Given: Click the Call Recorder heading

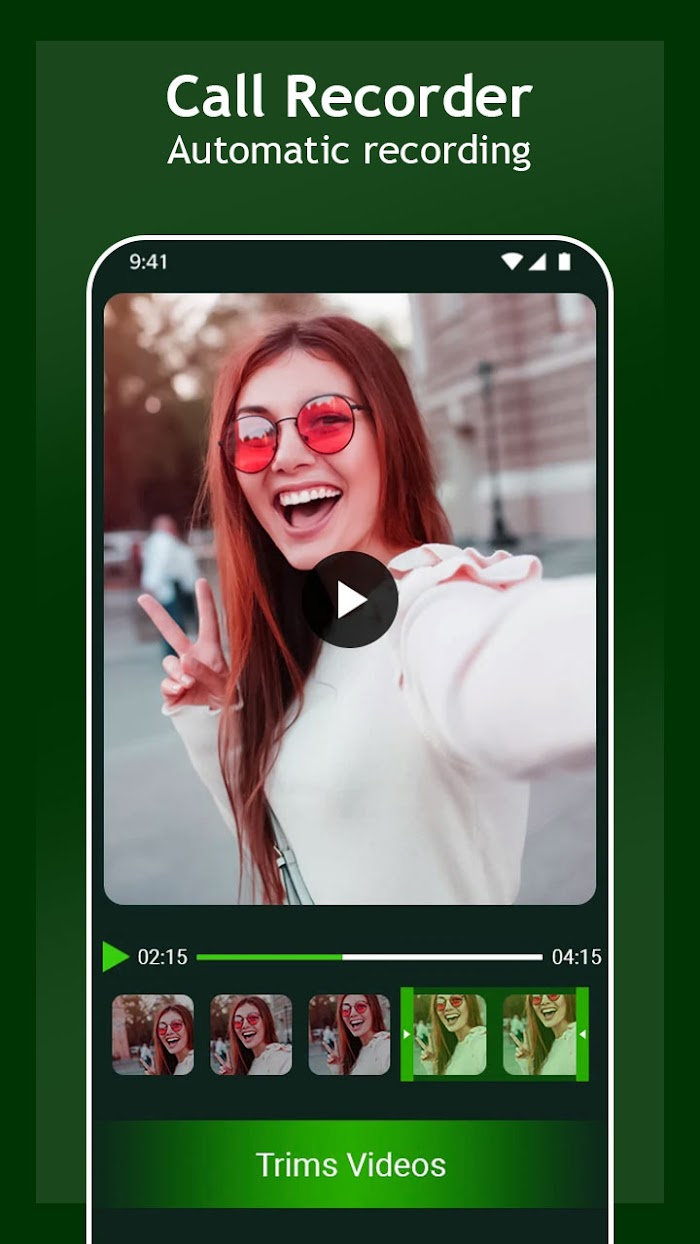Looking at the screenshot, I should click(349, 97).
